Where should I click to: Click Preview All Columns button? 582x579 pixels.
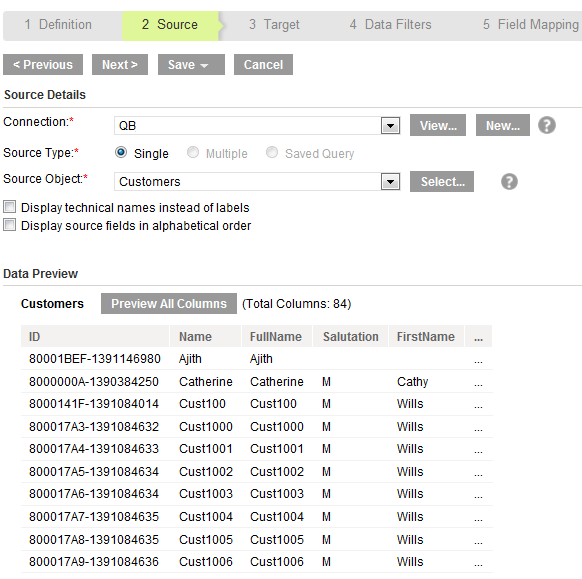[x=169, y=304]
